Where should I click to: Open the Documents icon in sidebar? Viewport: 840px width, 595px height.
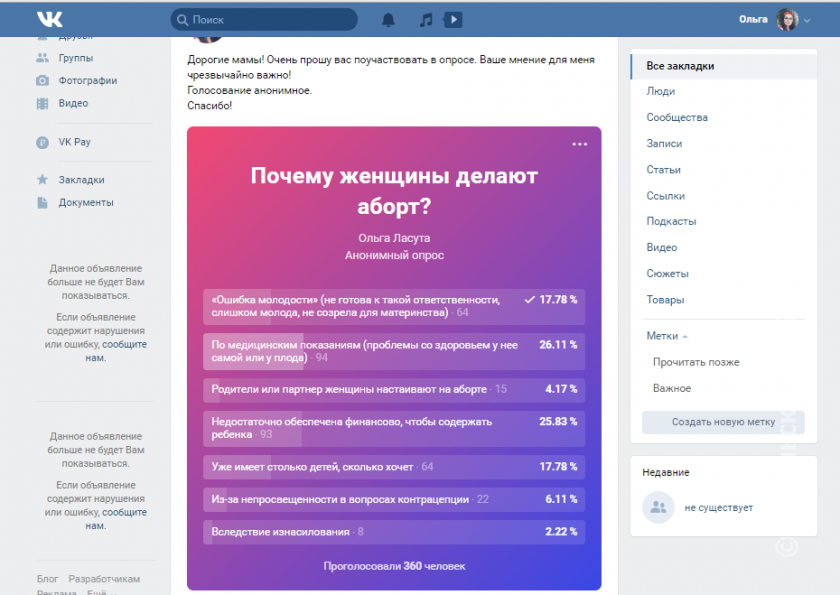click(x=42, y=202)
